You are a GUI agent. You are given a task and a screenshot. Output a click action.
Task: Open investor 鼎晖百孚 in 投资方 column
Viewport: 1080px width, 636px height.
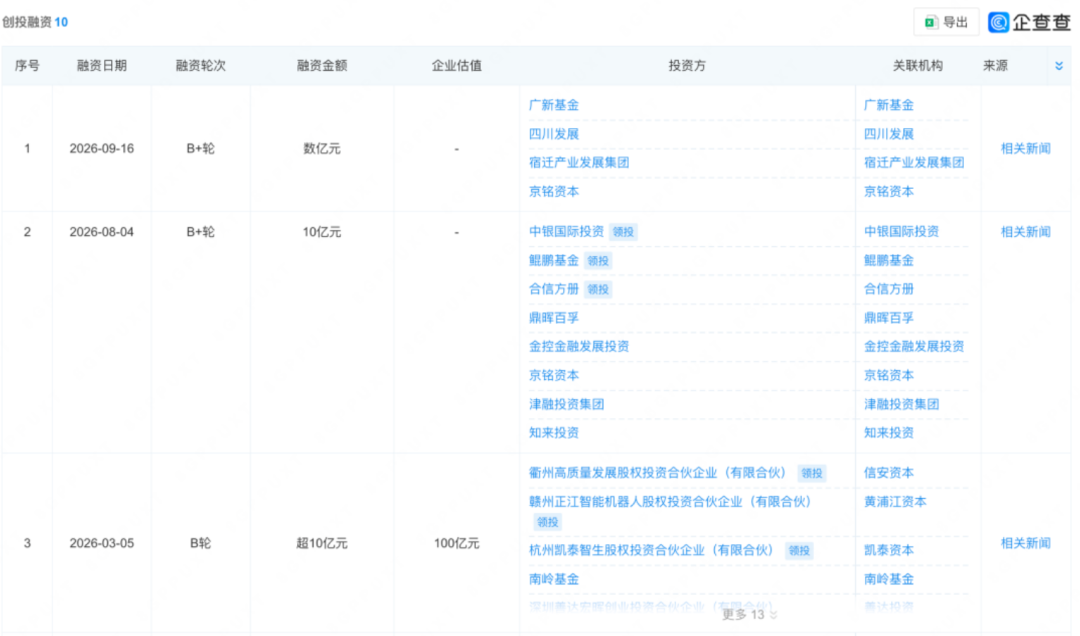pos(554,318)
